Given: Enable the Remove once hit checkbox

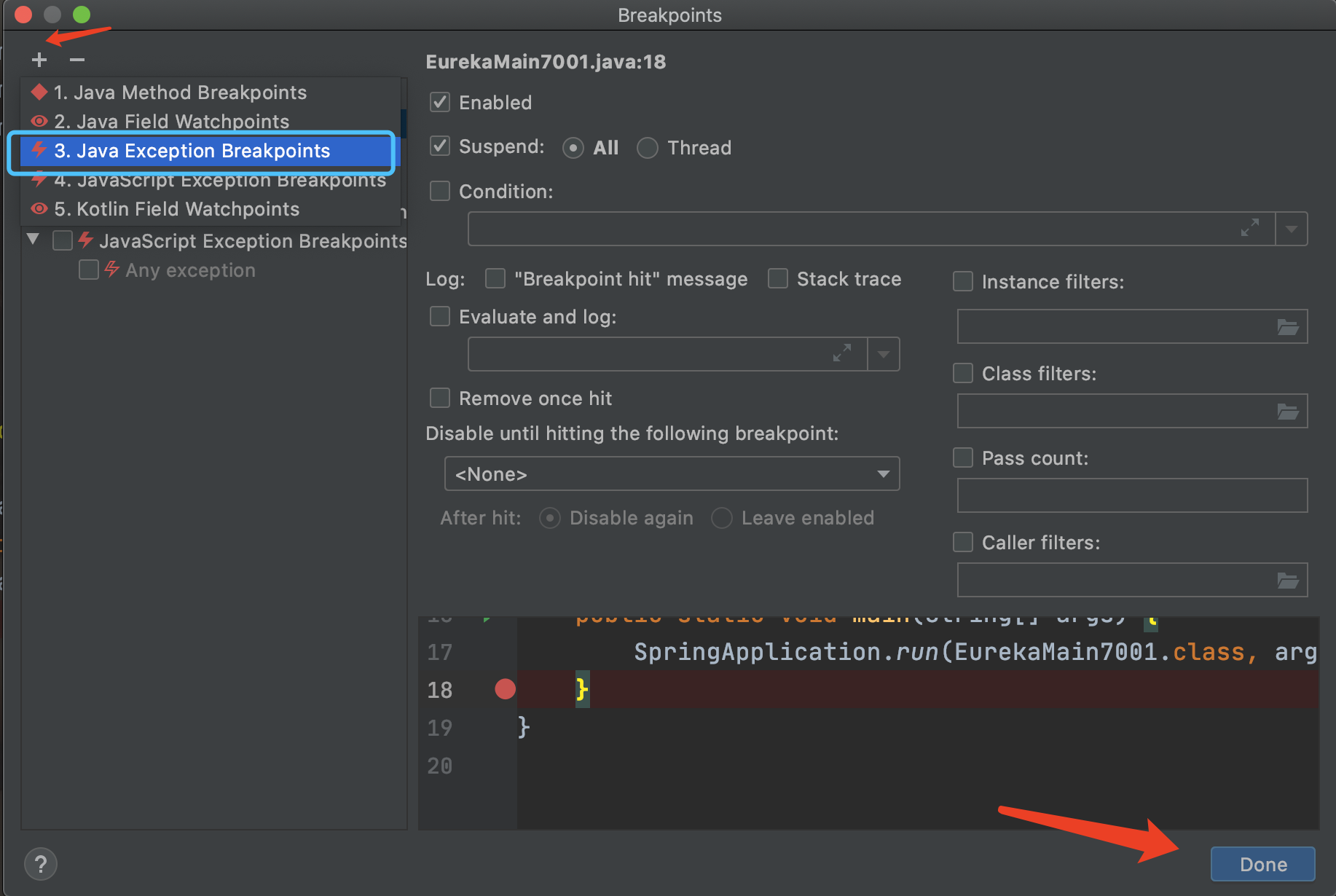Looking at the screenshot, I should (x=440, y=398).
